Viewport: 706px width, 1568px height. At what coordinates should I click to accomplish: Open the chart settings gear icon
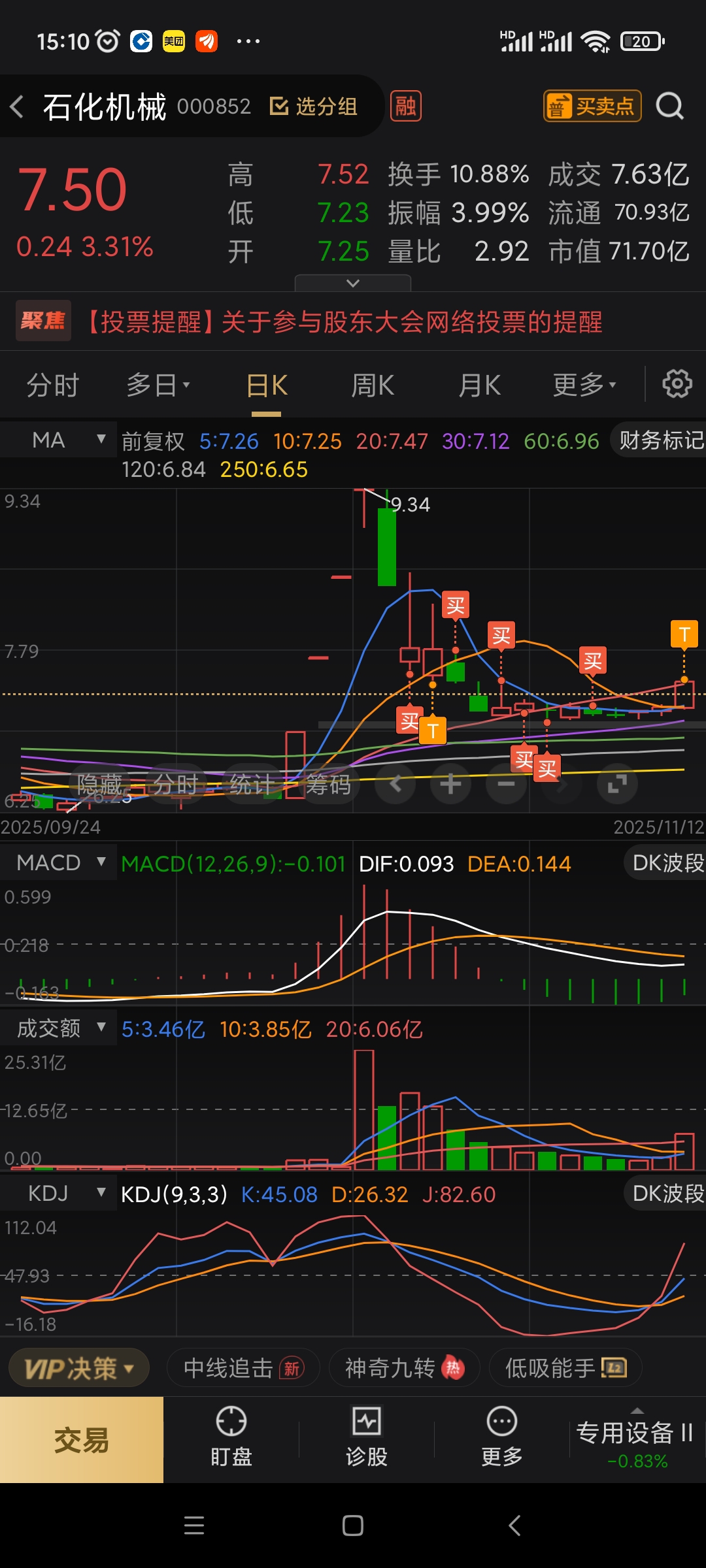pyautogui.click(x=677, y=384)
